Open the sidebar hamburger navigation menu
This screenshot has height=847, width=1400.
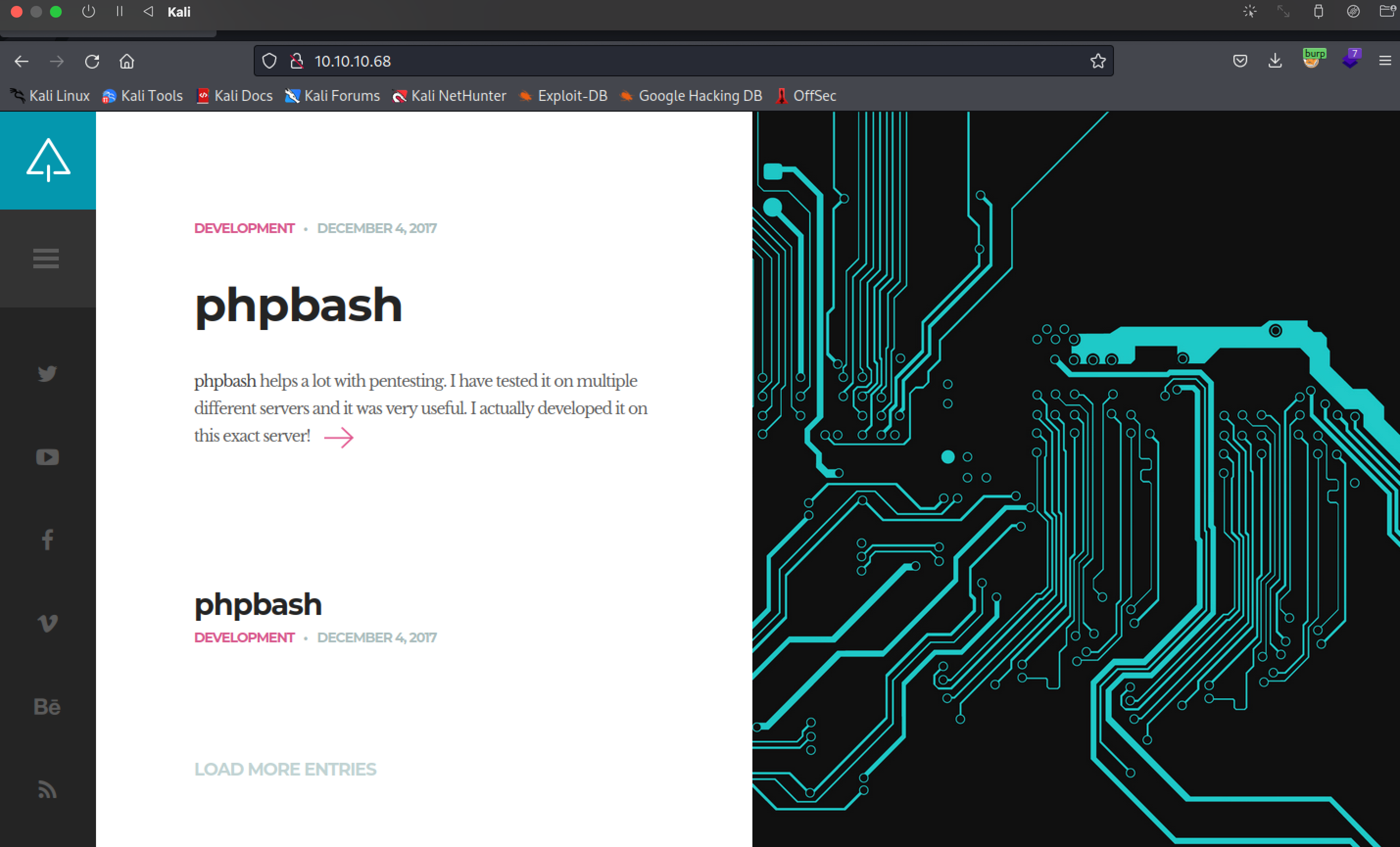click(x=46, y=259)
